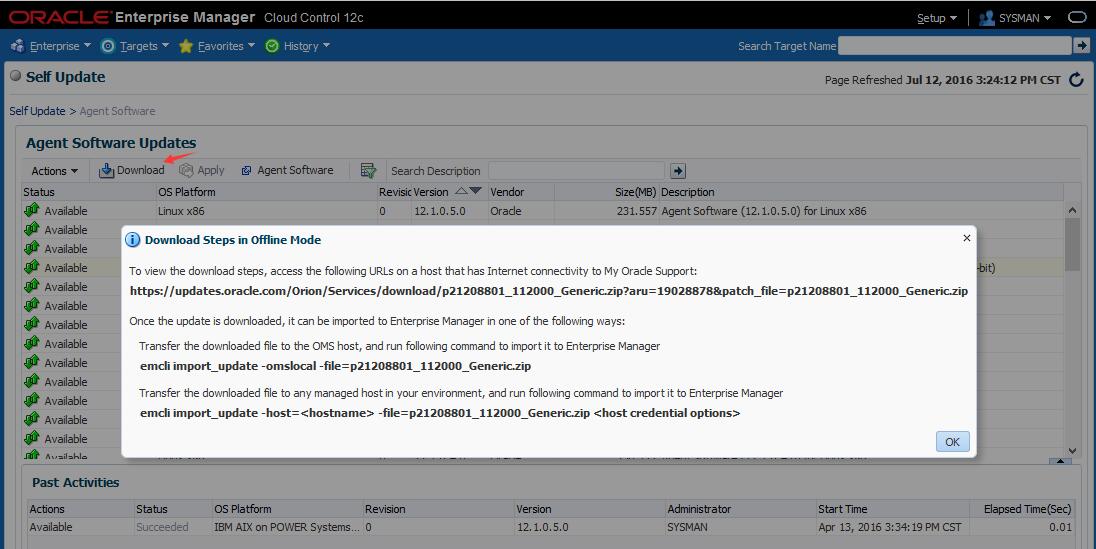Click the page refresh icon
1096x549 pixels.
1076,80
